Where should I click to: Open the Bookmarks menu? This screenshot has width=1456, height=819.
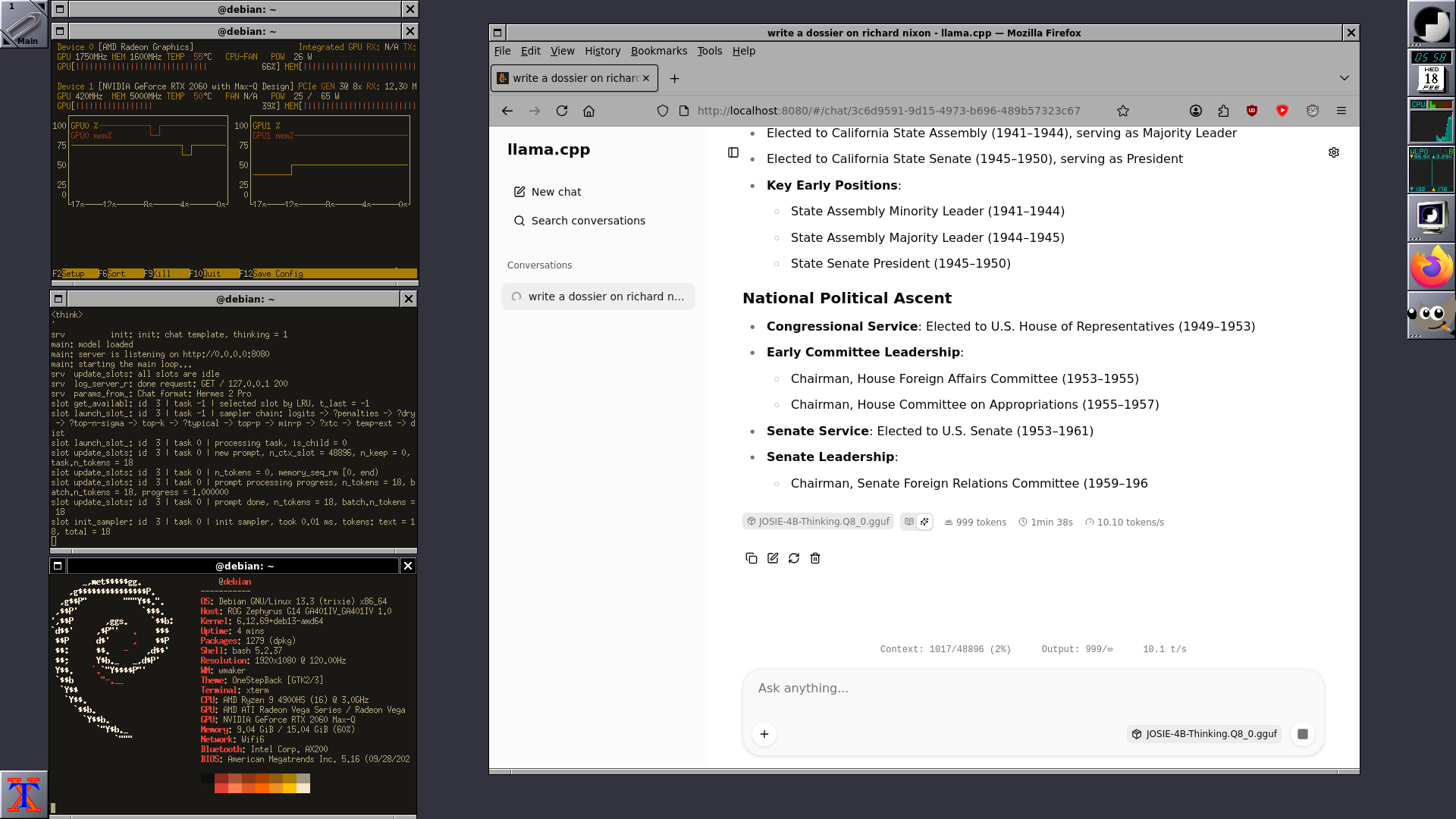pos(658,51)
